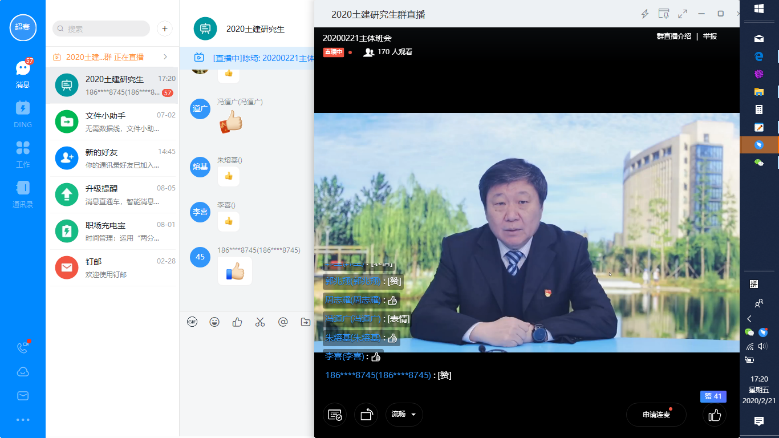Click the first icon in the chat toolbar
The width and height of the screenshot is (779, 438).
coord(192,322)
